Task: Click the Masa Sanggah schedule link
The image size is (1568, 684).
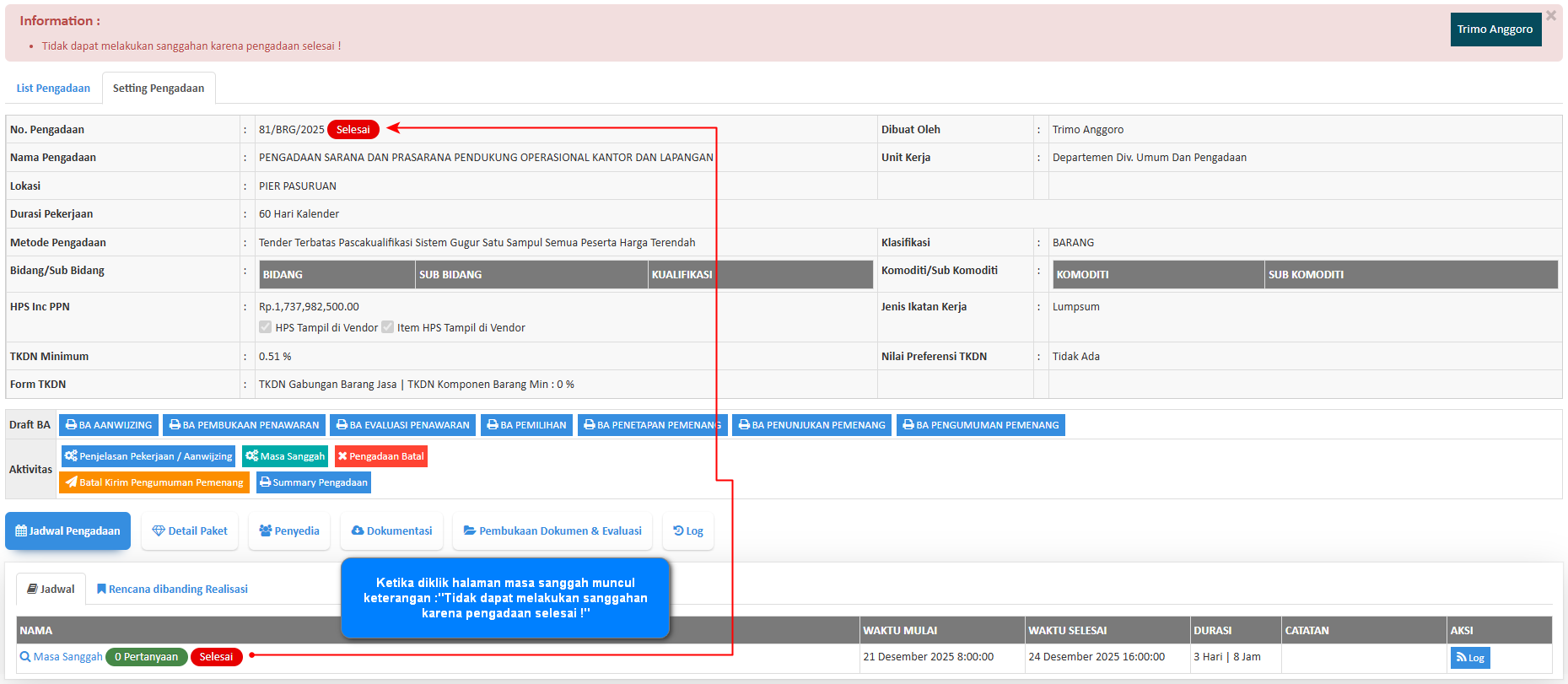Action: pyautogui.click(x=67, y=657)
